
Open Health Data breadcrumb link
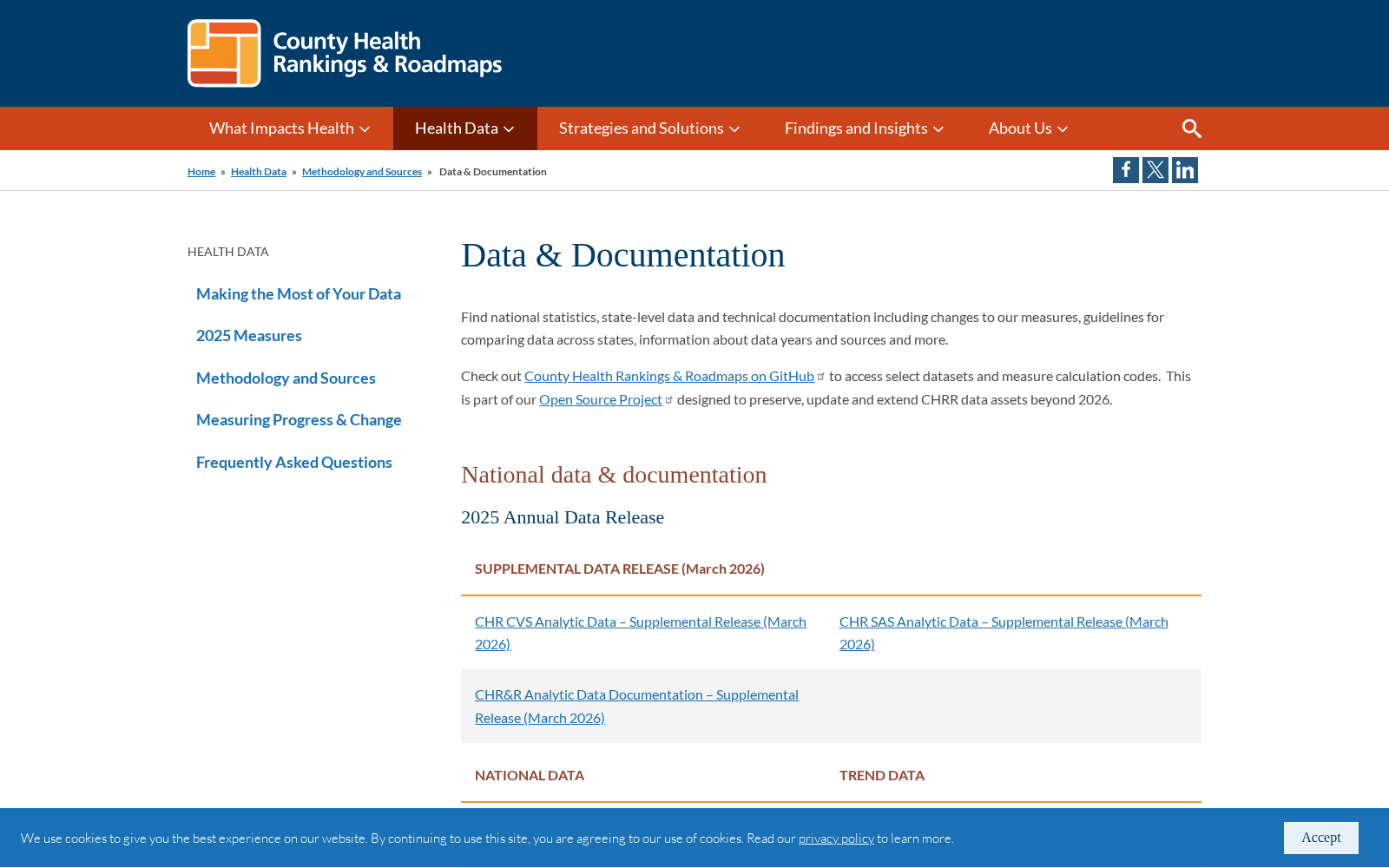(x=259, y=172)
